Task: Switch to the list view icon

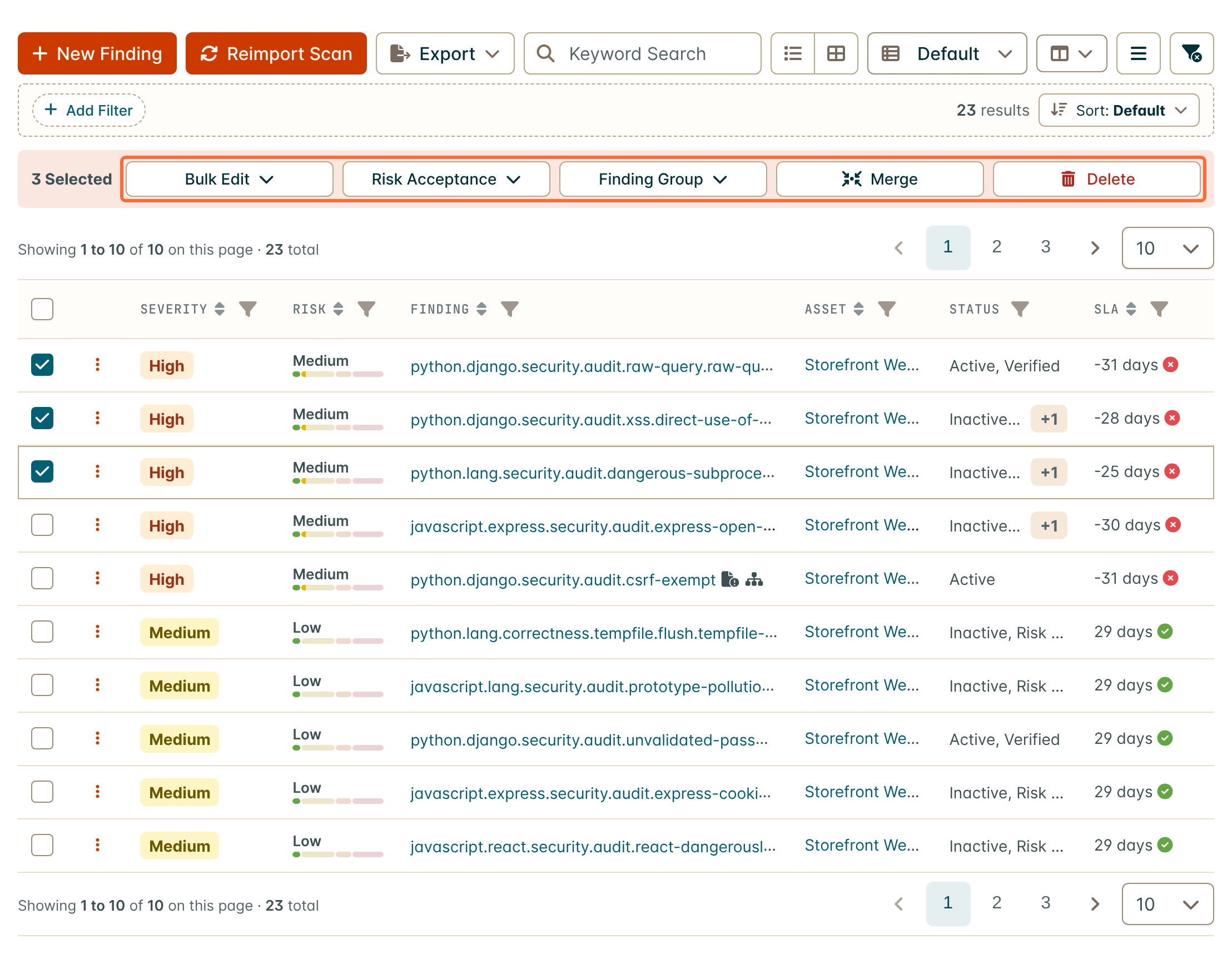Action: pyautogui.click(x=793, y=53)
